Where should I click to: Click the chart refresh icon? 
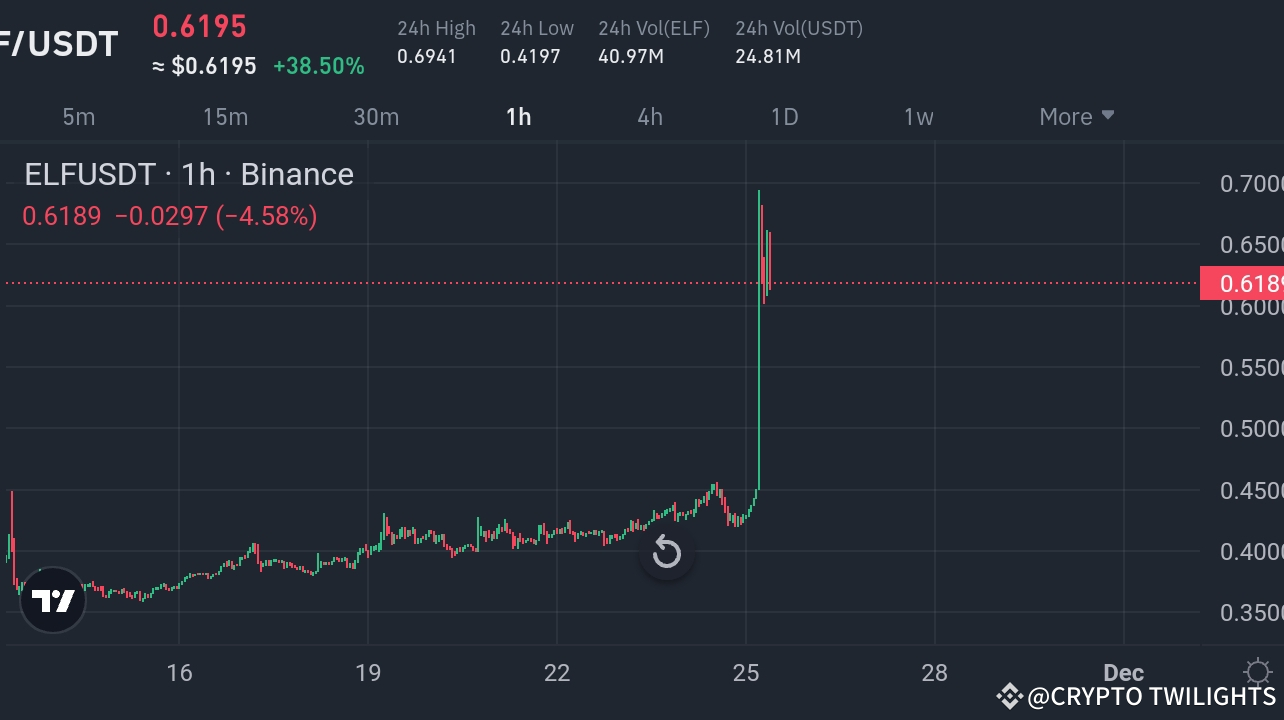click(666, 551)
